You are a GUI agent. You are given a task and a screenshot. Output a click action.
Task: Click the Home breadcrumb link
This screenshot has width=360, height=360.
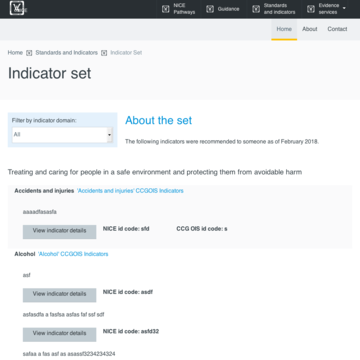(15, 53)
